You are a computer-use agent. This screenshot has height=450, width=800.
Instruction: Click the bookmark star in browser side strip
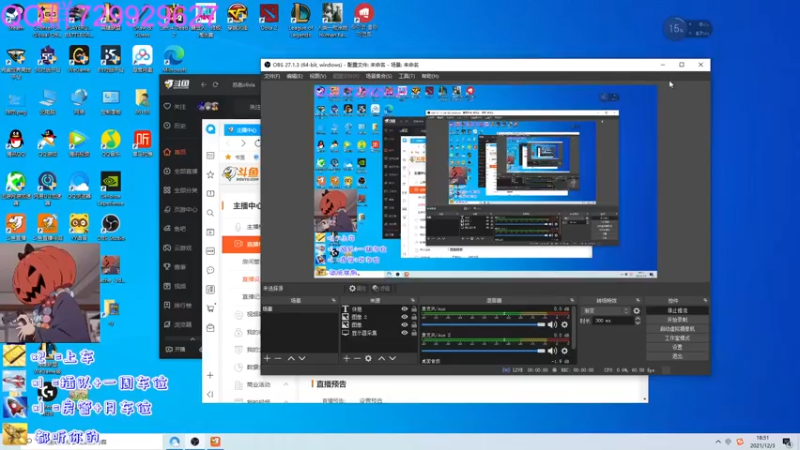coord(210,174)
